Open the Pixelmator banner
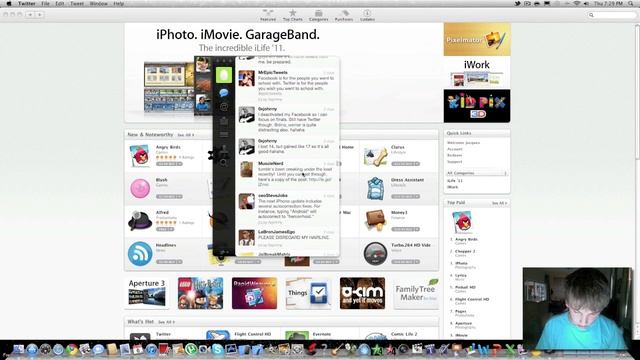The width and height of the screenshot is (640, 360). tap(477, 39)
